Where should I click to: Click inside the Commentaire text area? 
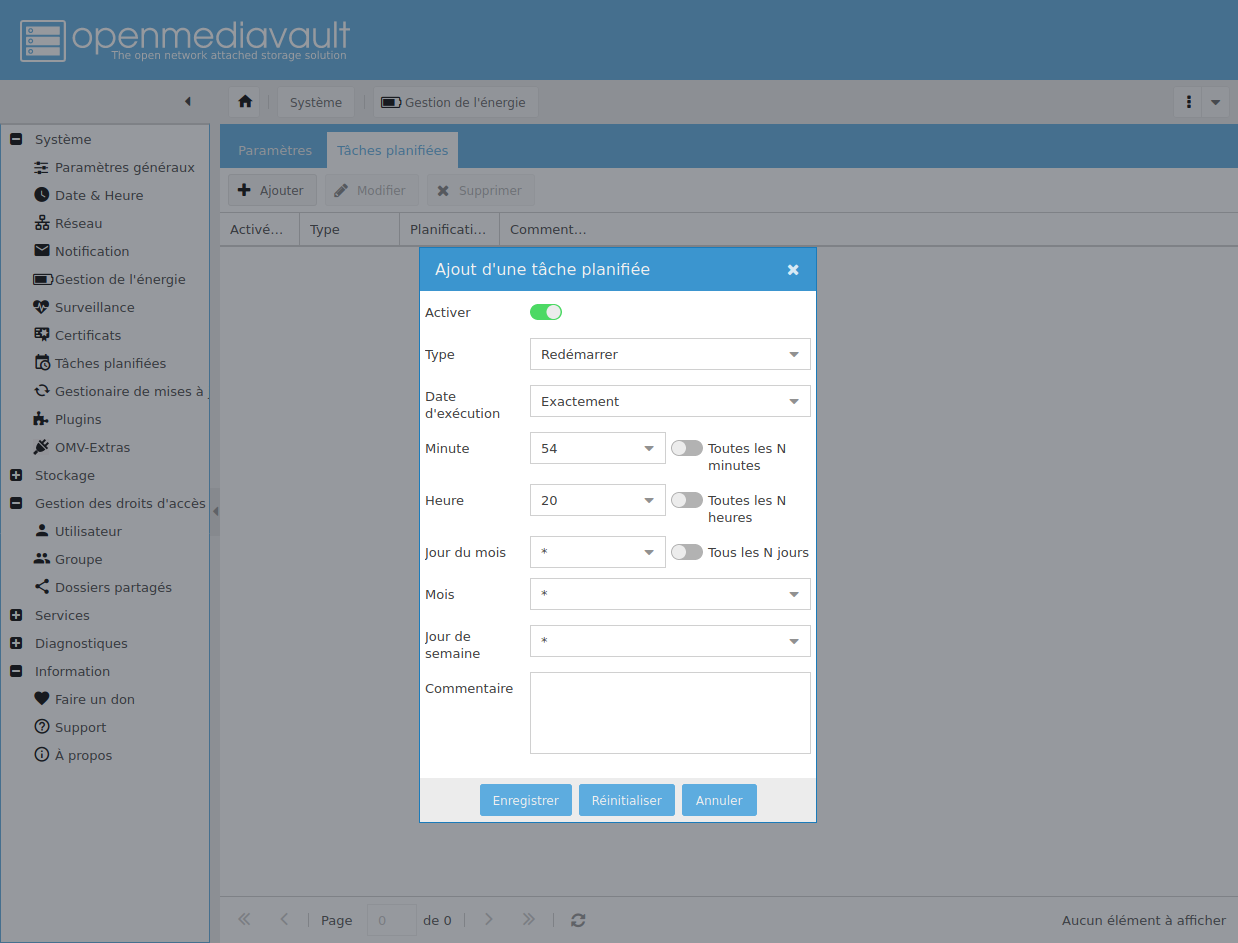669,712
